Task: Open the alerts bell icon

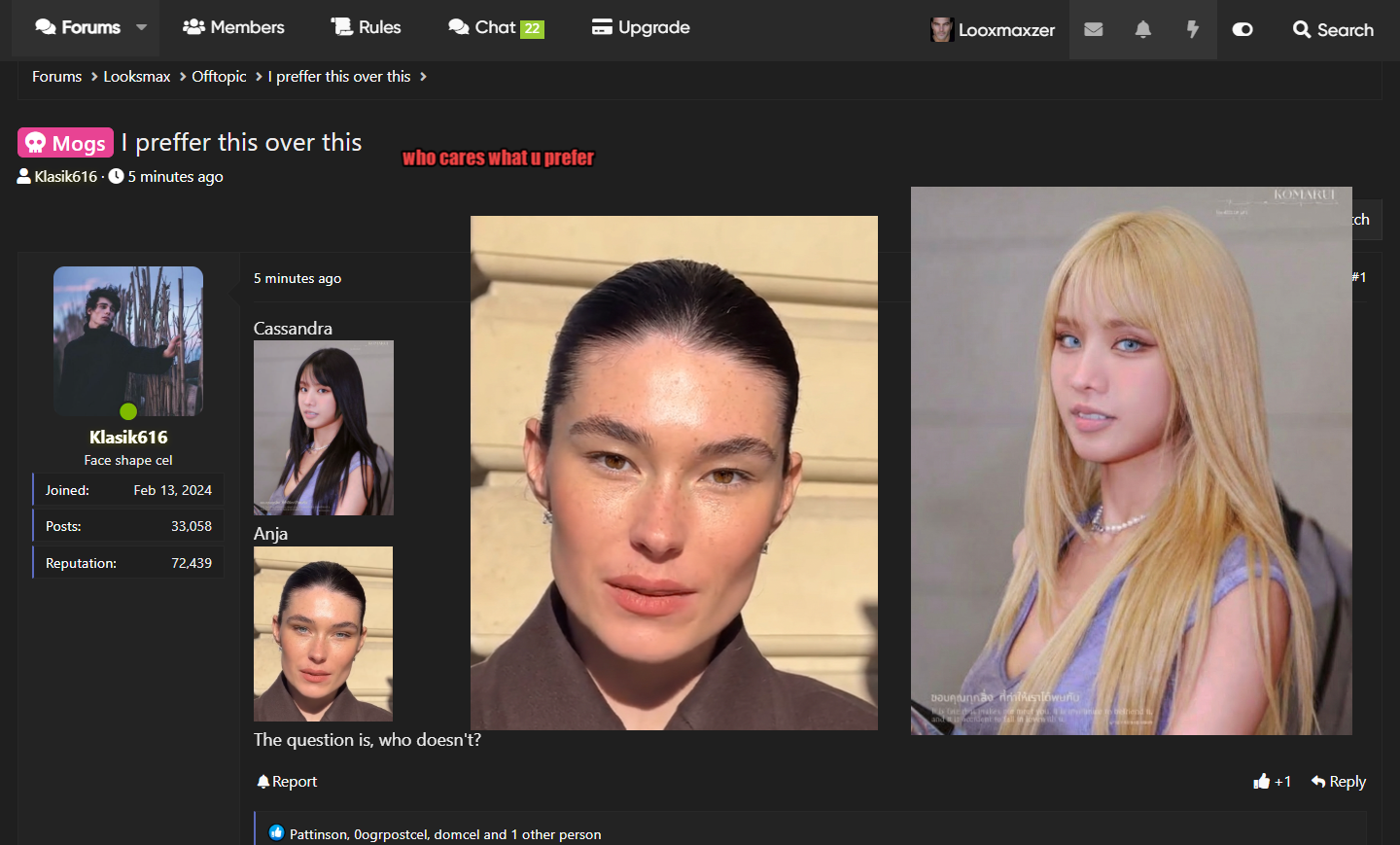Action: (1142, 29)
